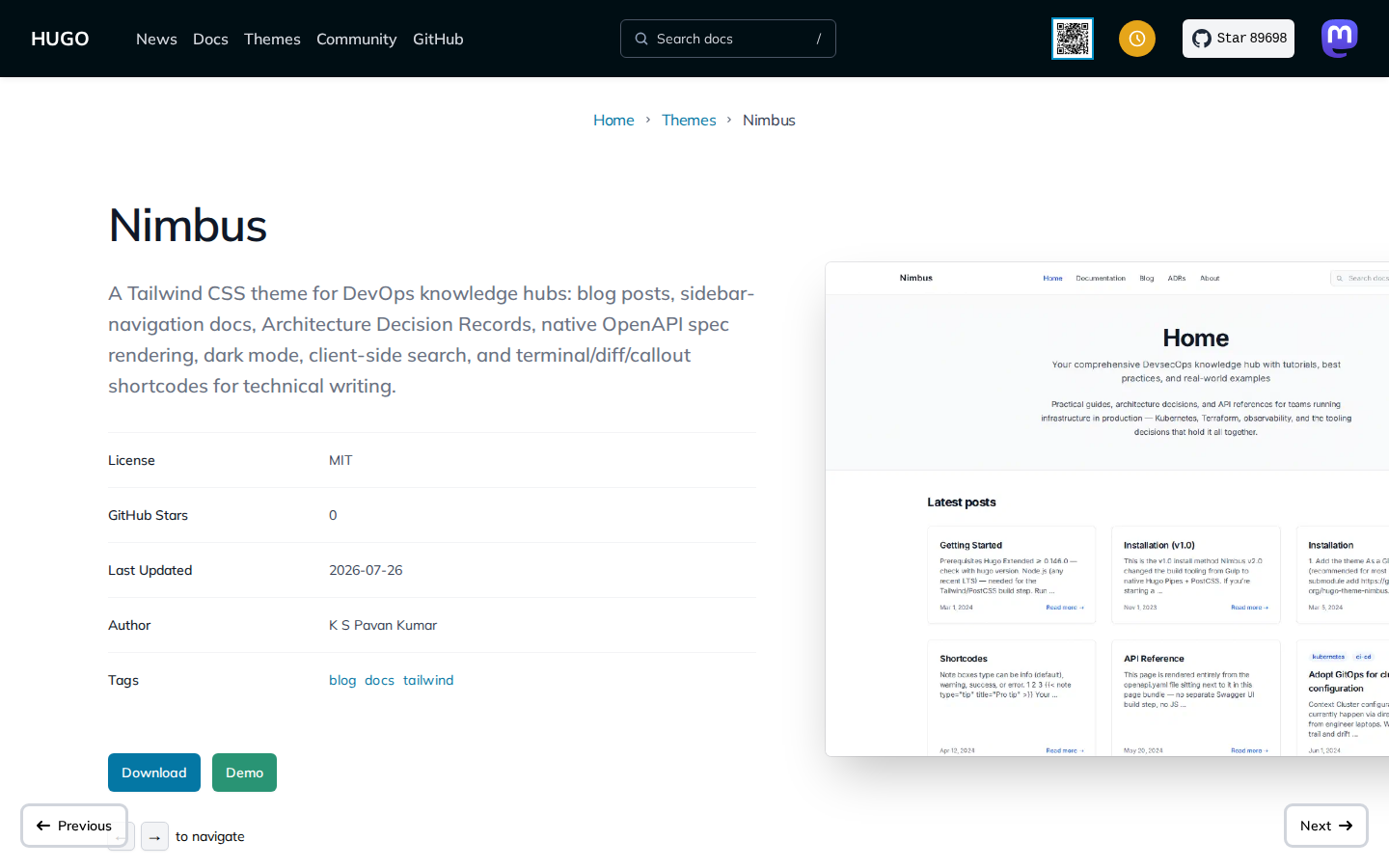This screenshot has height=868, width=1389.
Task: Go to the Previous theme button
Action: click(x=74, y=826)
